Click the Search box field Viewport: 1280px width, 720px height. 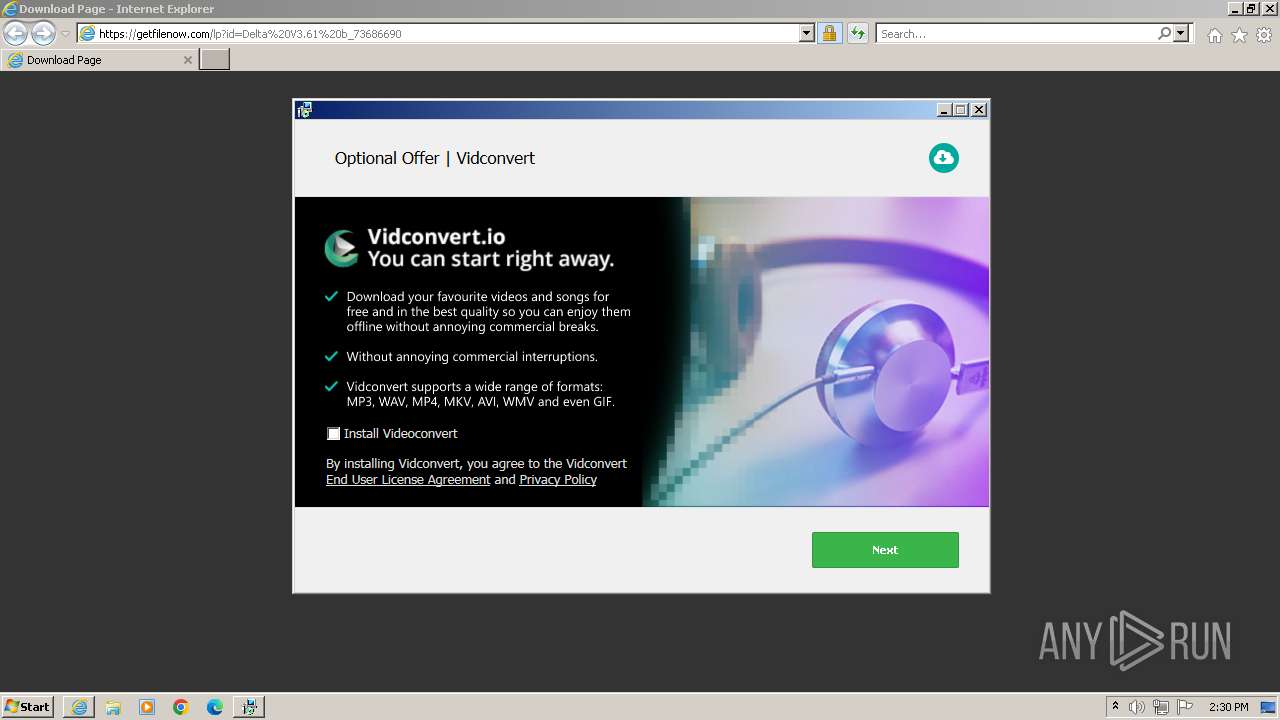coord(1016,34)
